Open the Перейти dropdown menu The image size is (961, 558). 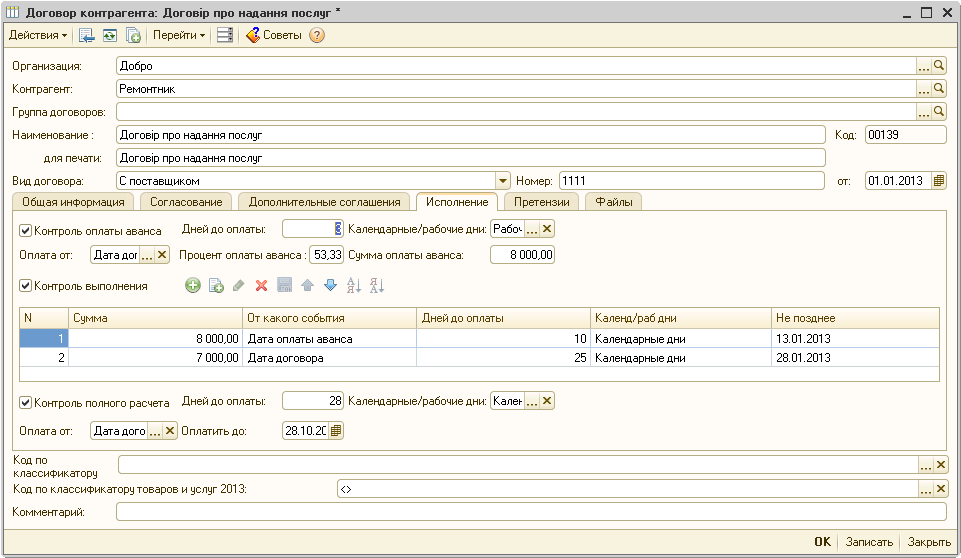point(179,35)
